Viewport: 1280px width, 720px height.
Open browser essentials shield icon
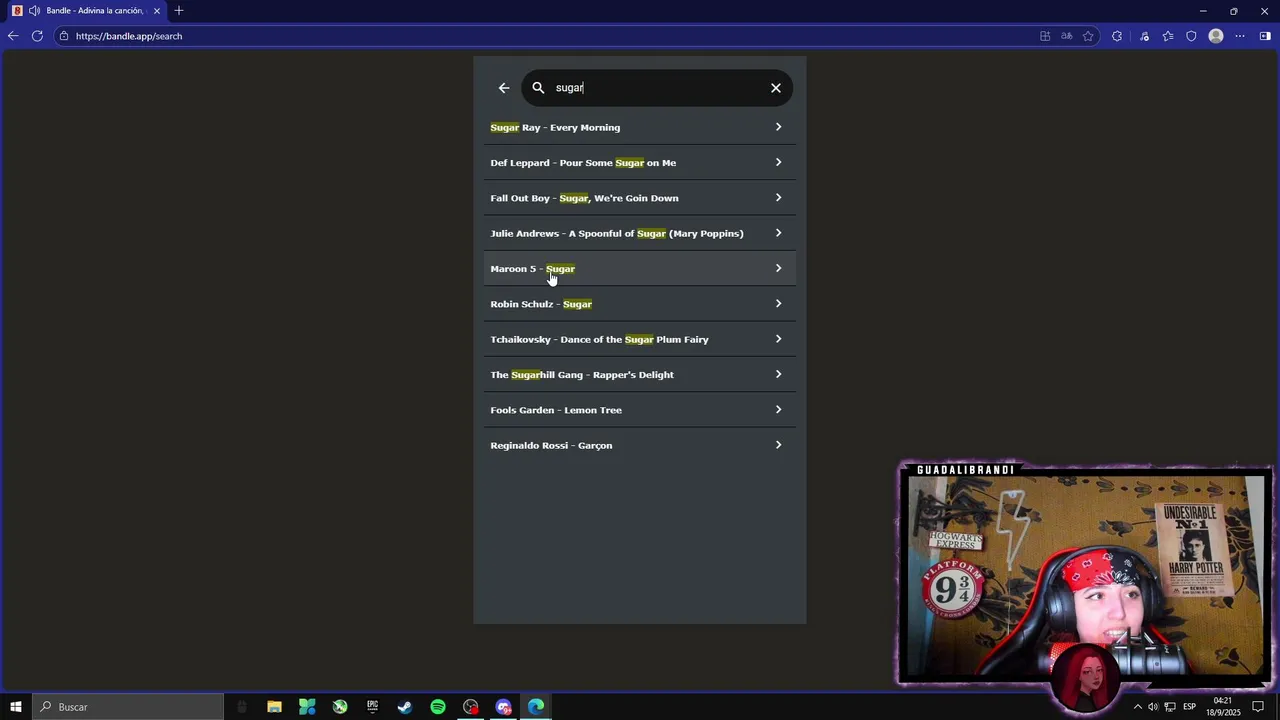1191,36
